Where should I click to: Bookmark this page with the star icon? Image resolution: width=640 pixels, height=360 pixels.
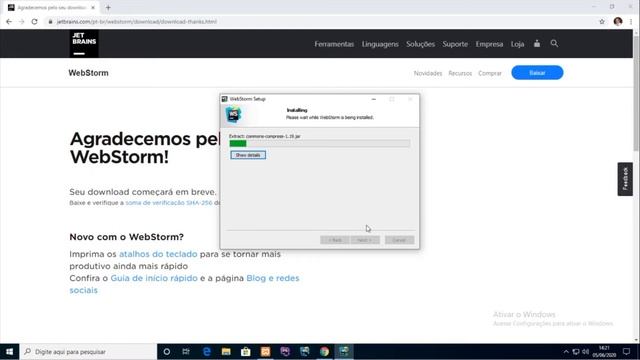[602, 22]
